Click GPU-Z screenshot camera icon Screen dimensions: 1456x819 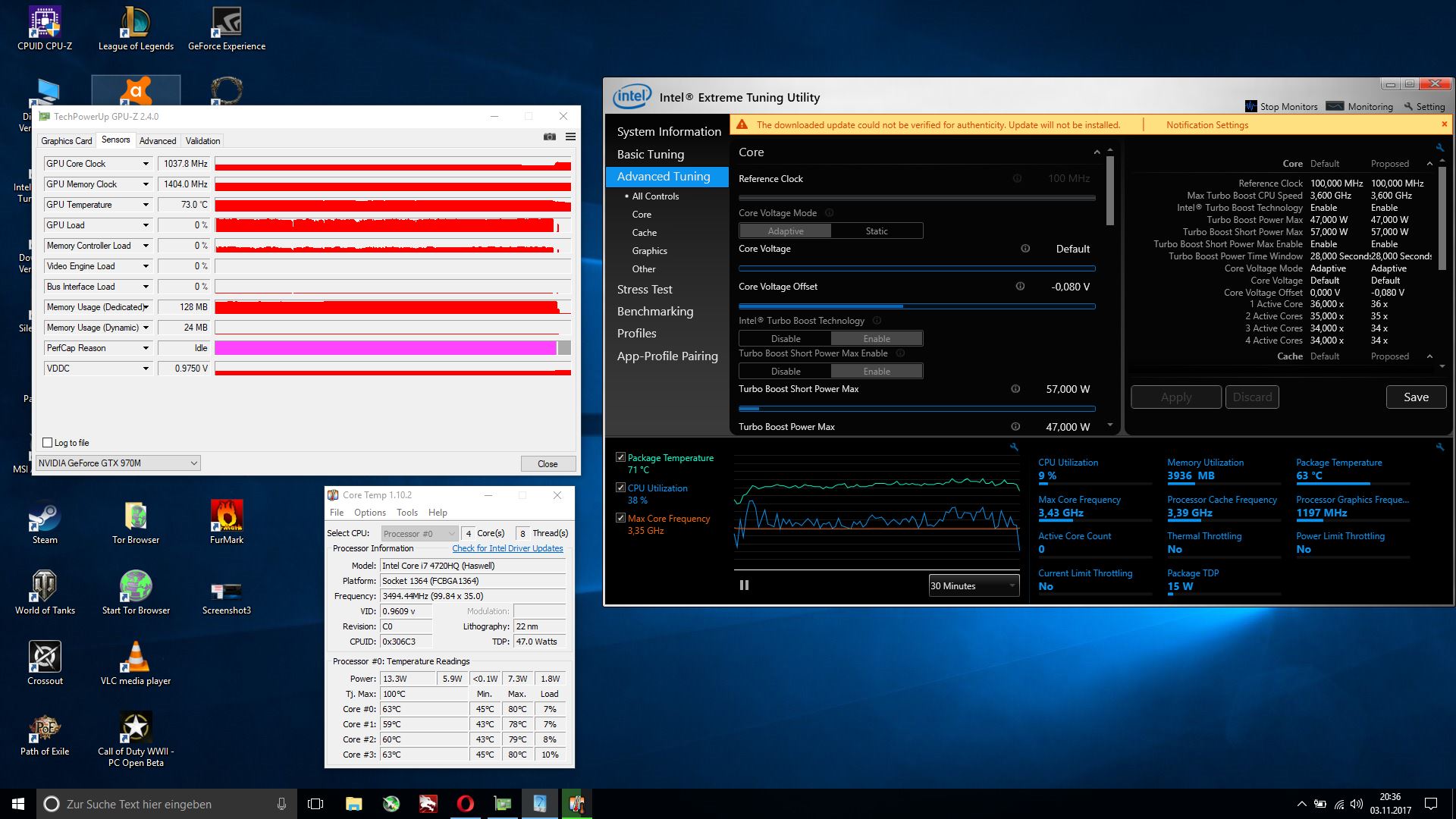point(550,136)
